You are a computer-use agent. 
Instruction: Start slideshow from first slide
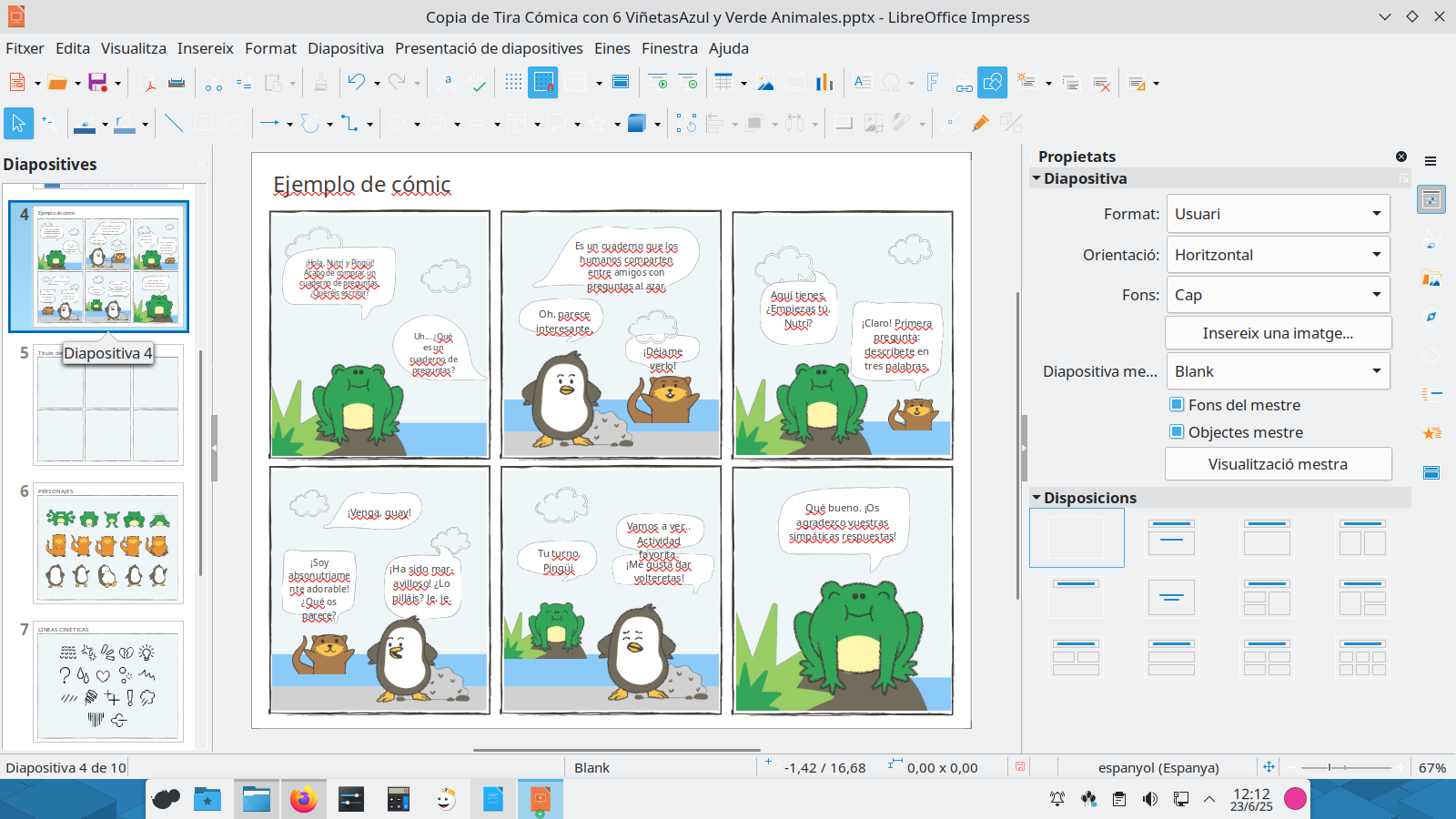(658, 83)
